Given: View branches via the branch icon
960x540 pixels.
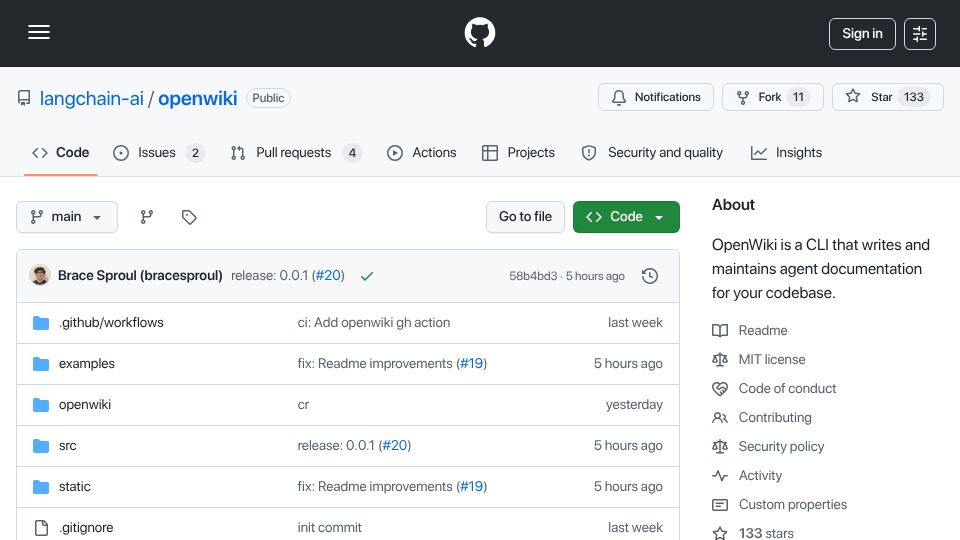Looking at the screenshot, I should [x=146, y=217].
